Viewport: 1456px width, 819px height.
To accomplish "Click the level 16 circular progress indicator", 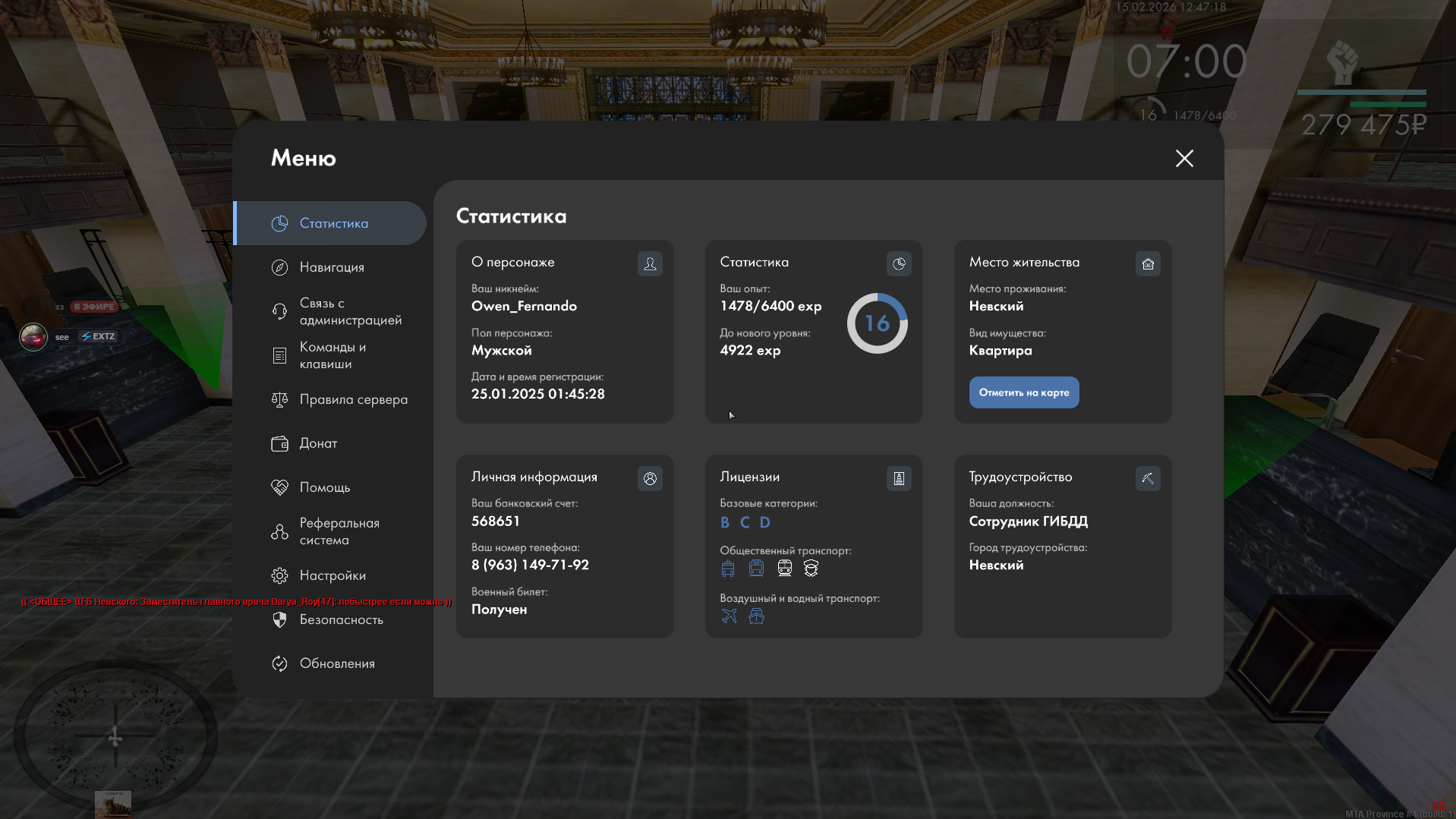I will tap(877, 323).
